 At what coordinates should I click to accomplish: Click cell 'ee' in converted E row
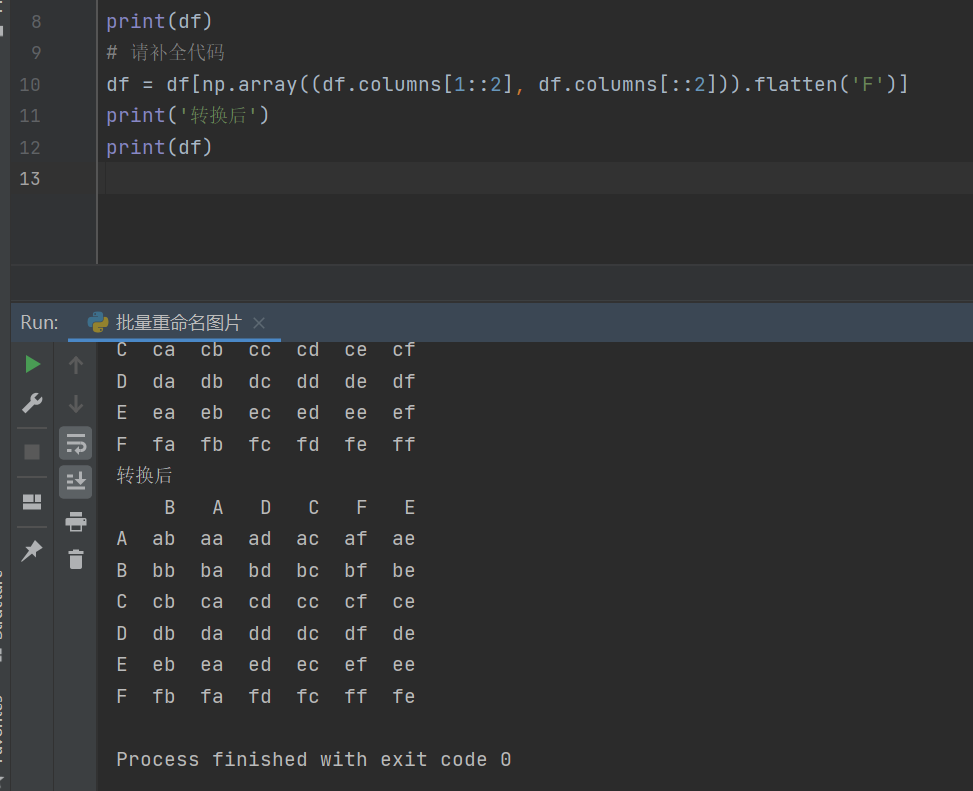tap(404, 665)
